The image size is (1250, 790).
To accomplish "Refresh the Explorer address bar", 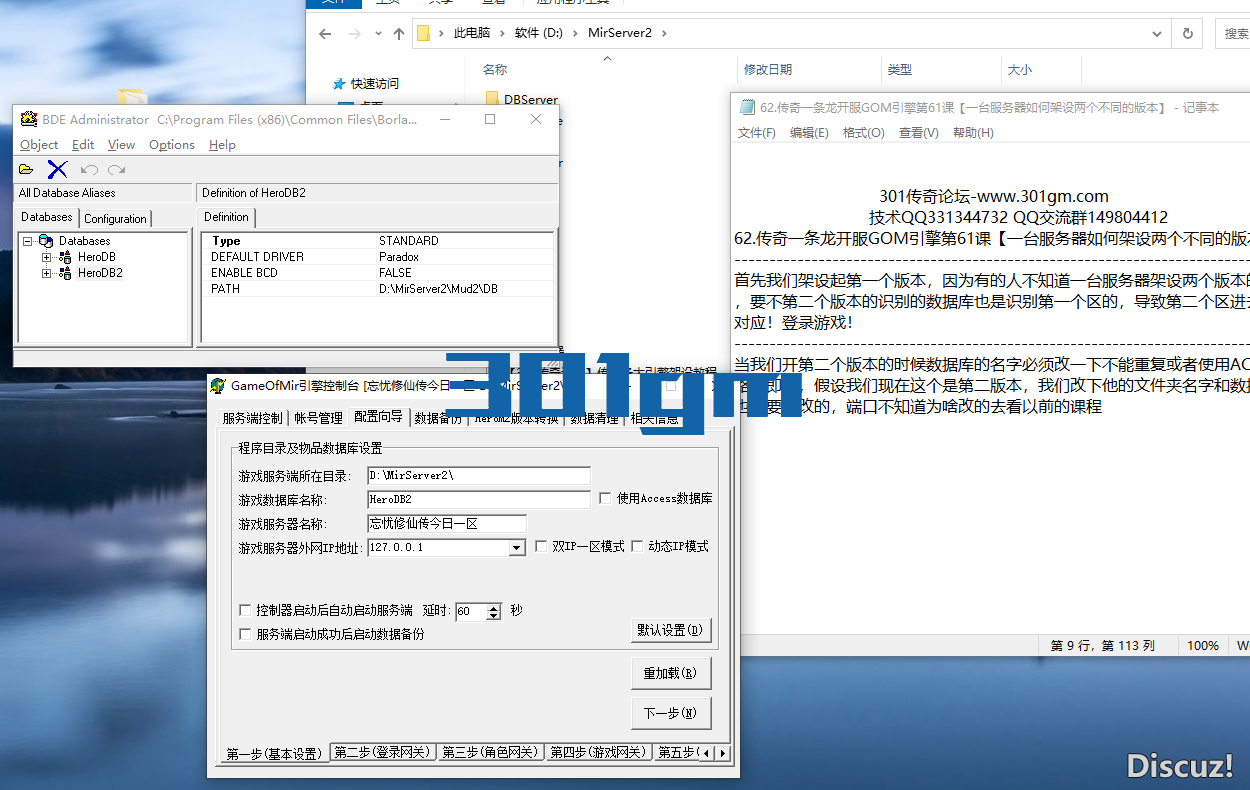I will tap(1187, 33).
